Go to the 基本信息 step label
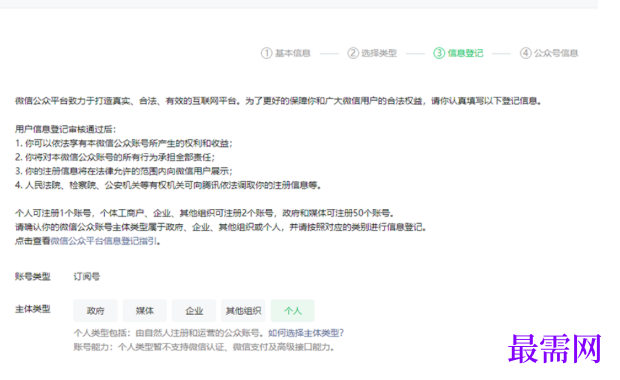Screen dimensions: 620x380 [293, 53]
